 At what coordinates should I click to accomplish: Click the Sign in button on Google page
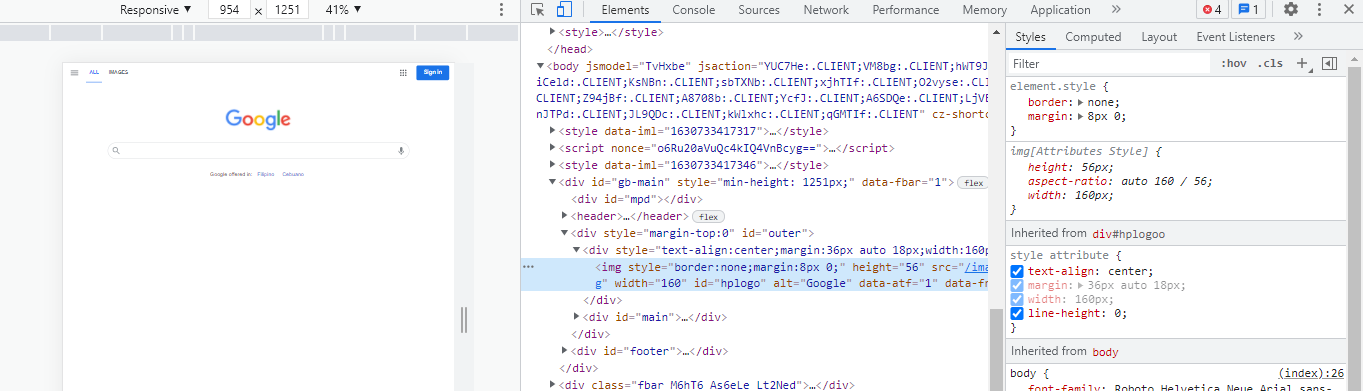[433, 72]
